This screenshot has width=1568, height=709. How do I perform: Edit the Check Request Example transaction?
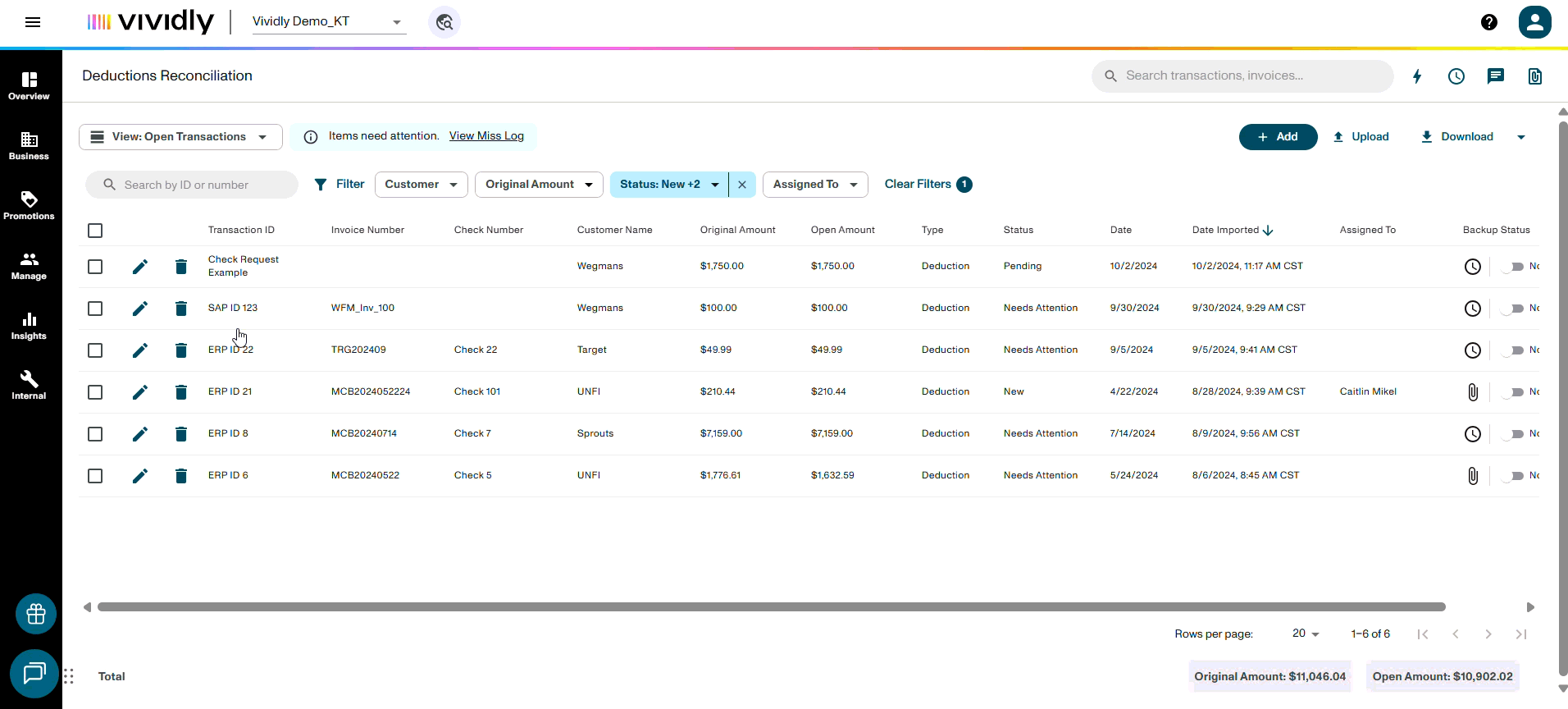[x=140, y=267]
